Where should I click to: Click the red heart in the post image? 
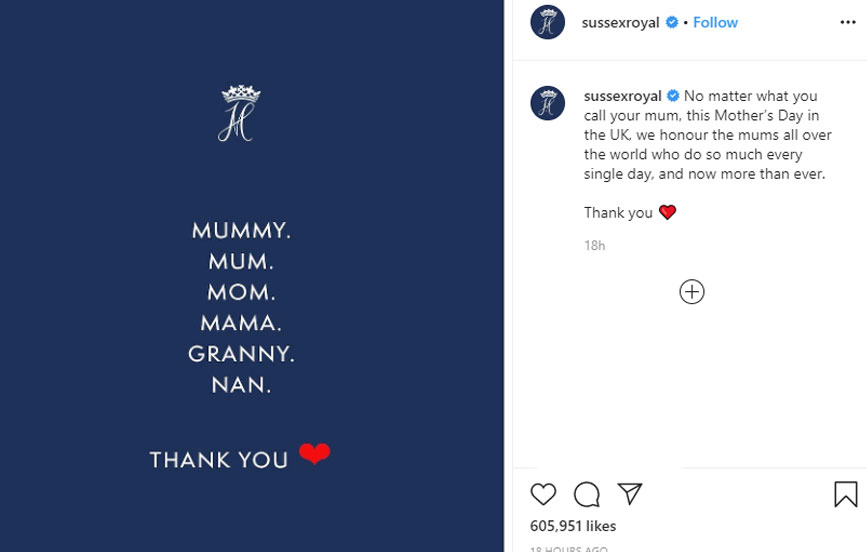pyautogui.click(x=314, y=454)
